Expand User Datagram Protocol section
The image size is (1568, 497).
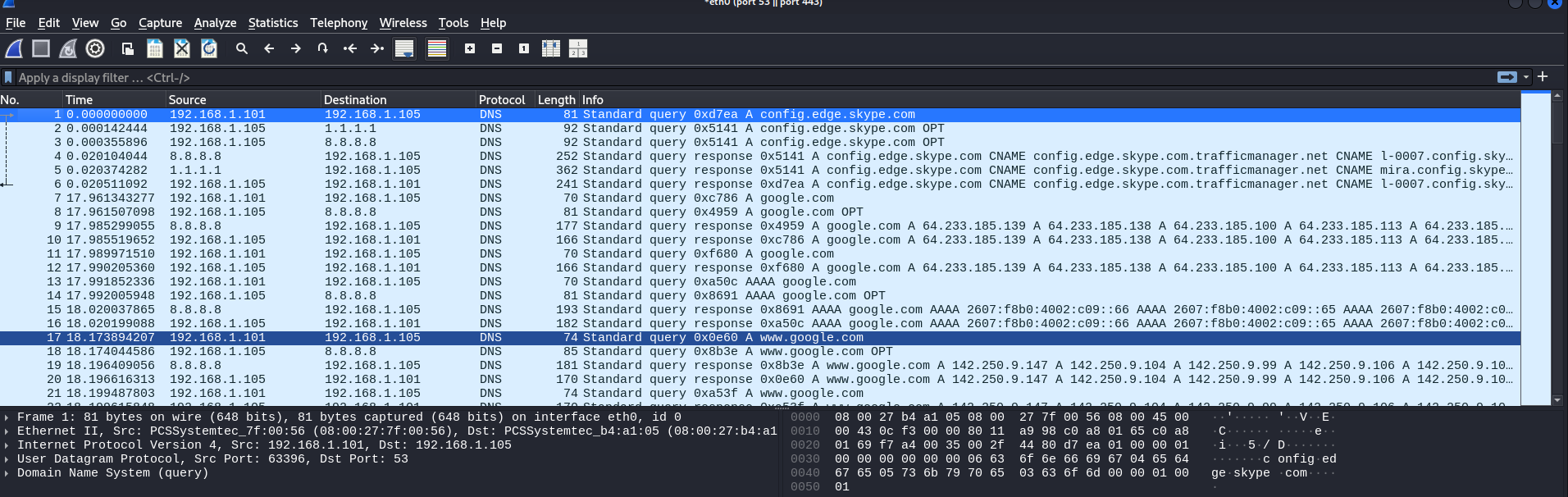(x=7, y=459)
